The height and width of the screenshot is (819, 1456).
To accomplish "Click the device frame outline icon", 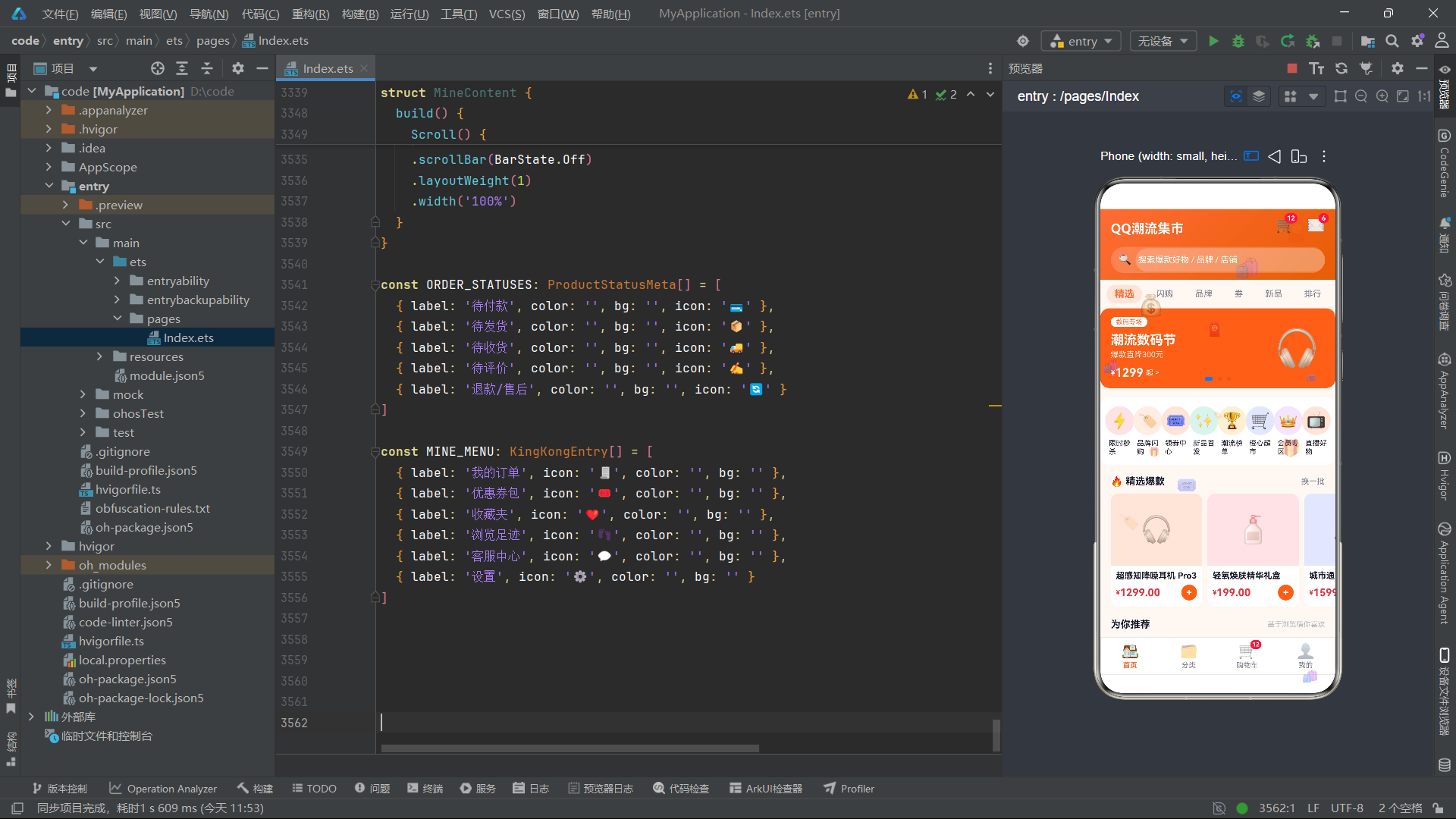I will [1341, 96].
